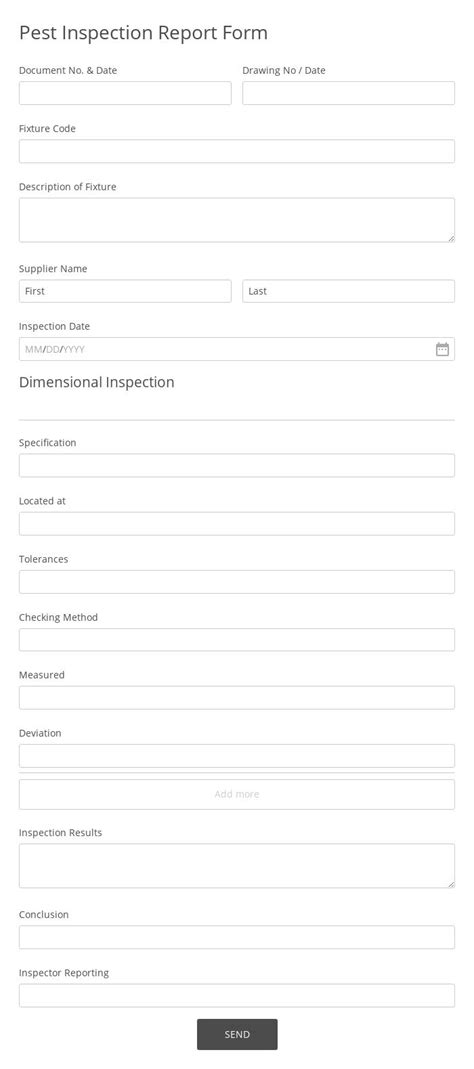The width and height of the screenshot is (474, 1069).
Task: Click the Supplier Last name field
Action: point(349,291)
